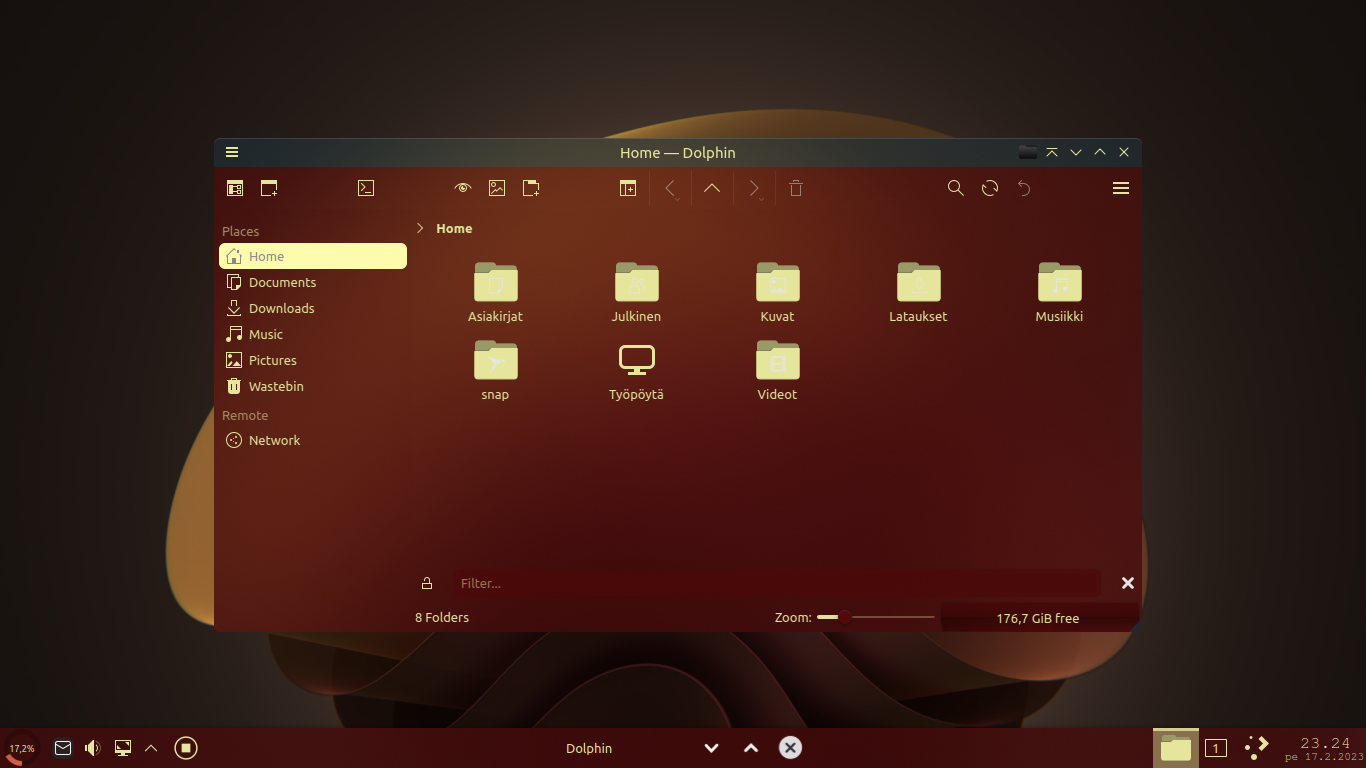The image size is (1366, 768).
Task: Open search with the magnifier icon
Action: click(956, 188)
